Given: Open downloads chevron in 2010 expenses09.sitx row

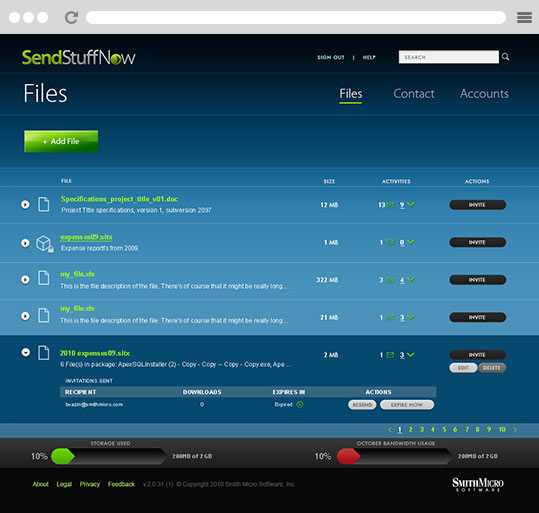Looking at the screenshot, I should coord(410,354).
